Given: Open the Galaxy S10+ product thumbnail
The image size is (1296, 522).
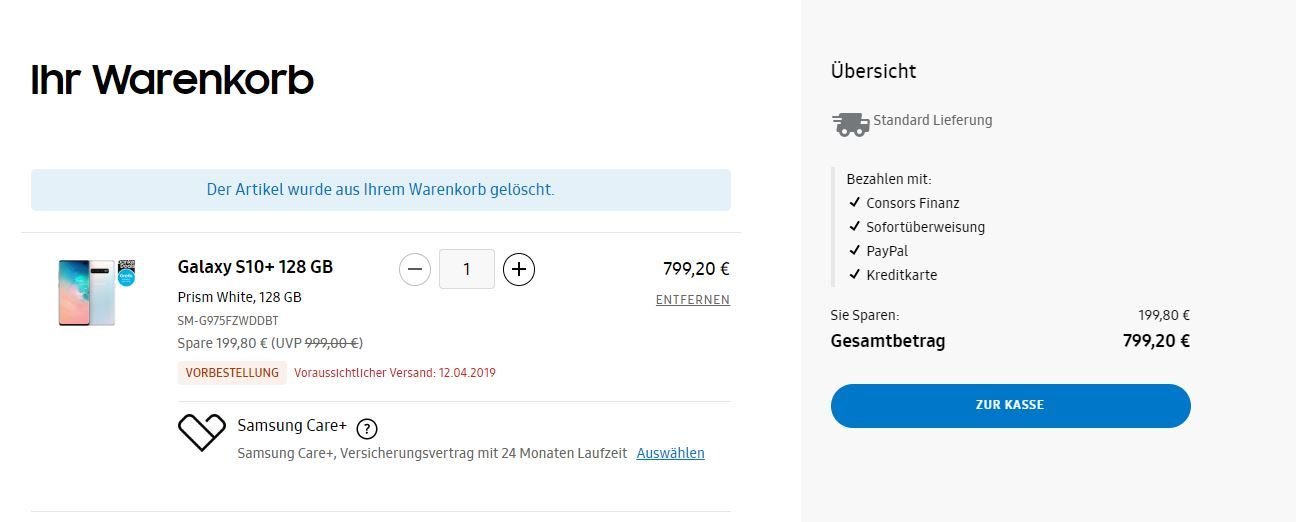Looking at the screenshot, I should pyautogui.click(x=97, y=292).
